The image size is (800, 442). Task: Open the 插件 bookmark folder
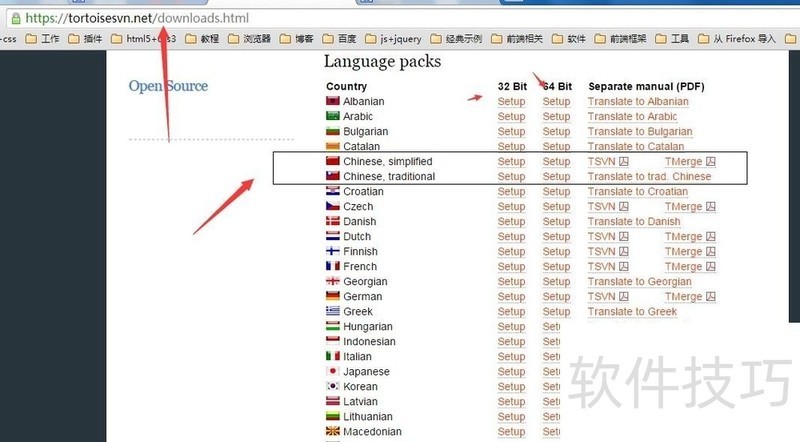pos(85,39)
